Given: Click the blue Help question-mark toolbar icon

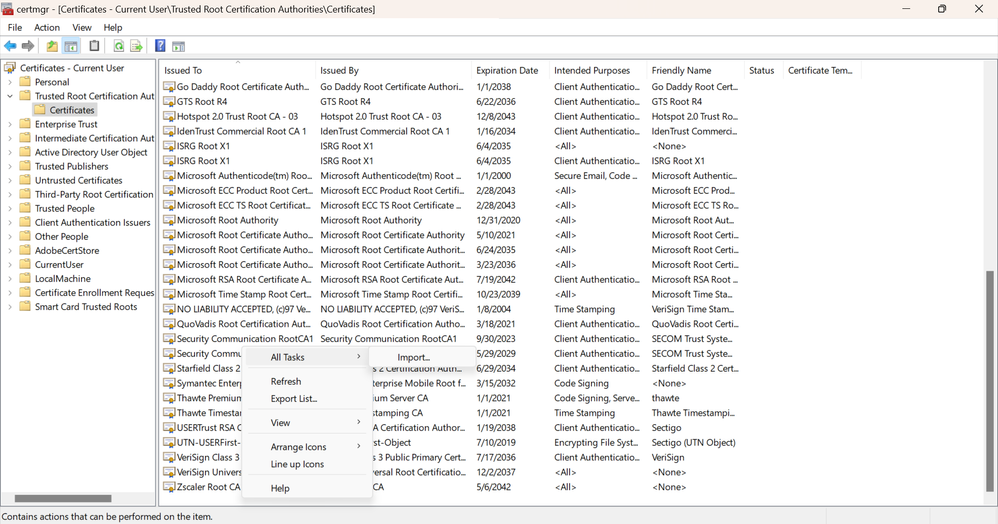Looking at the screenshot, I should tap(160, 46).
